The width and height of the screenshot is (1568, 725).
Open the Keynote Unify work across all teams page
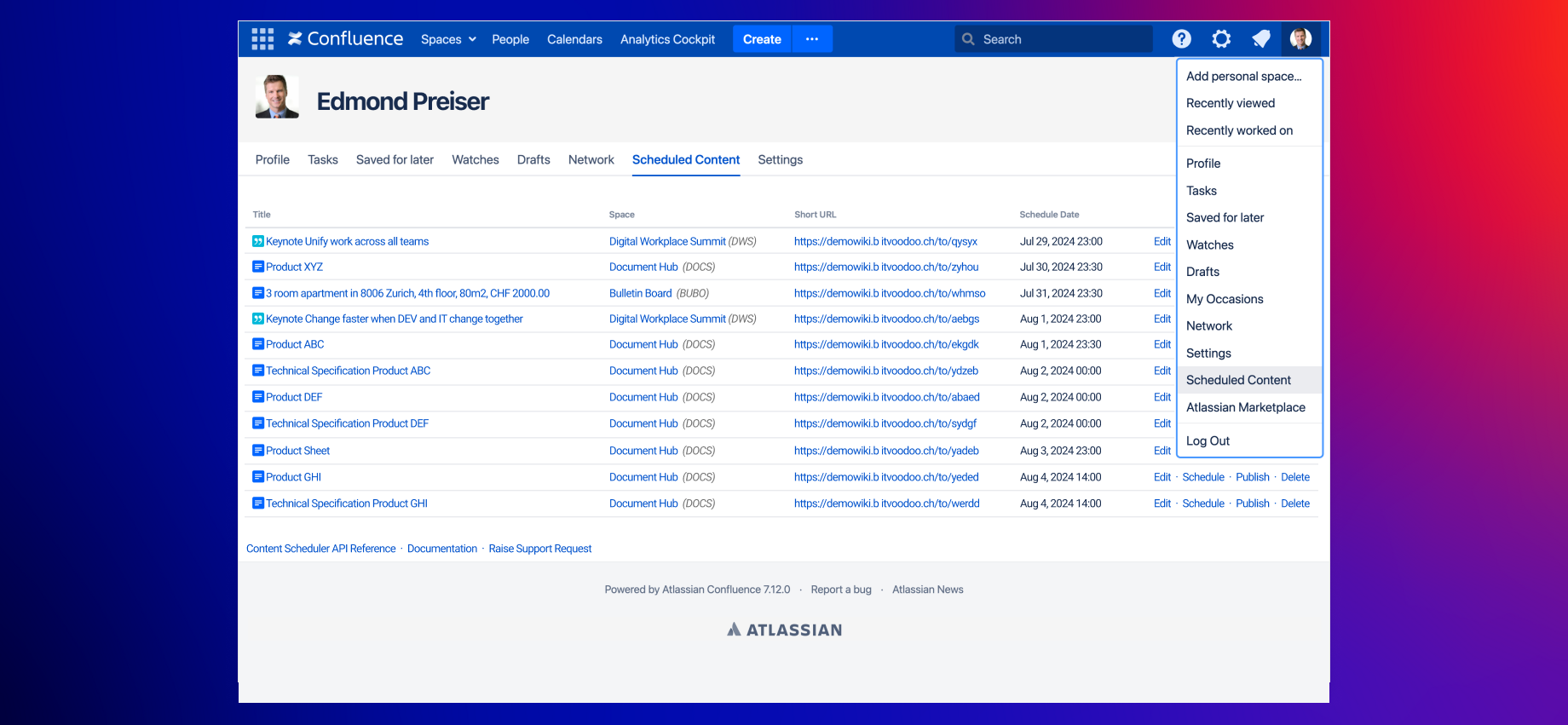tap(347, 241)
